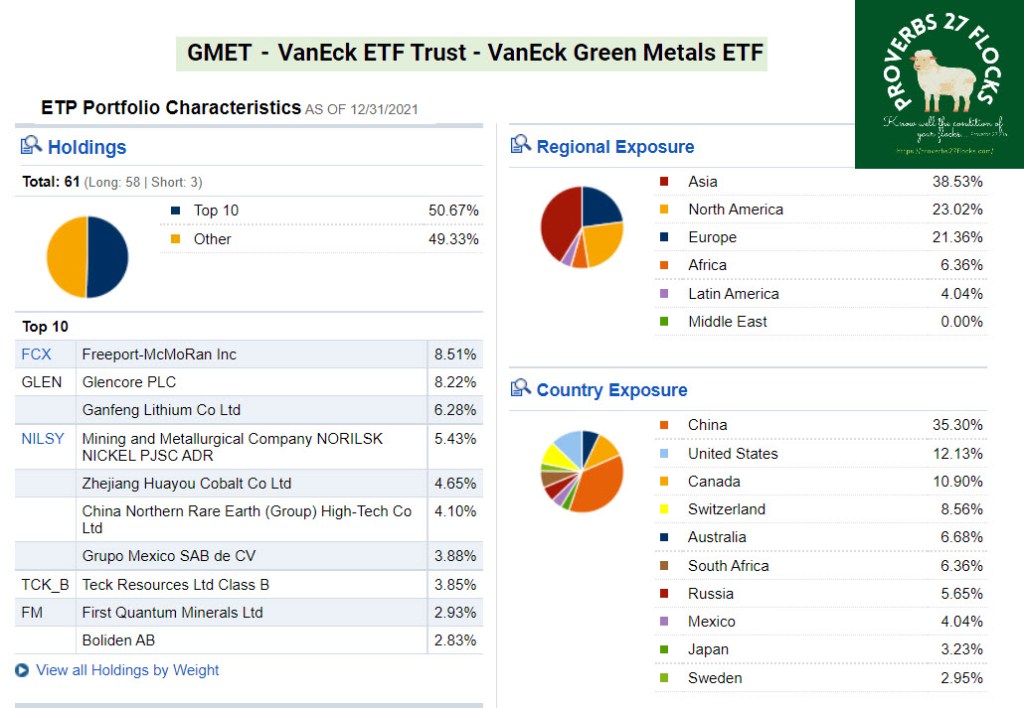This screenshot has height=708, width=1024.
Task: Open the Holdings section heading
Action: point(87,147)
